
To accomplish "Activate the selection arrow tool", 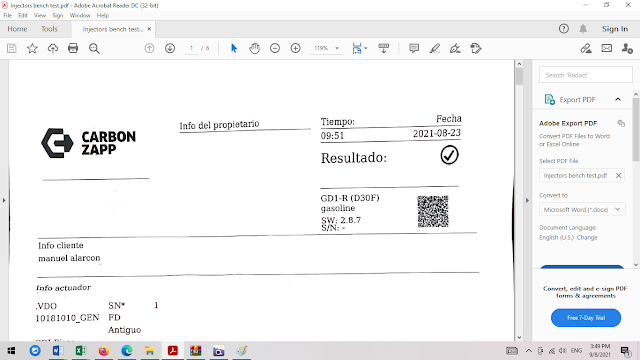I will (x=234, y=49).
